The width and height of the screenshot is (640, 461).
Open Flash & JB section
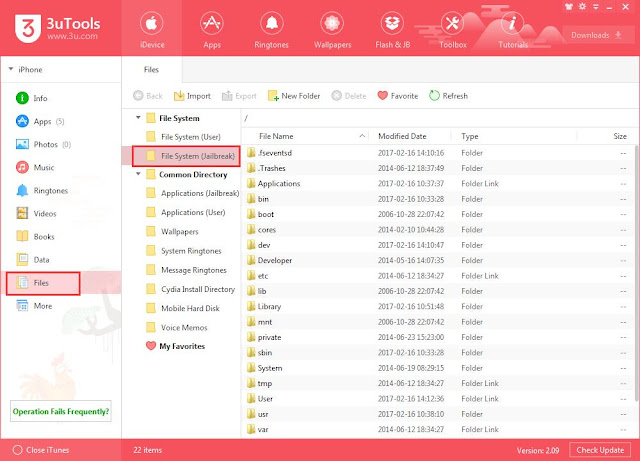point(392,30)
